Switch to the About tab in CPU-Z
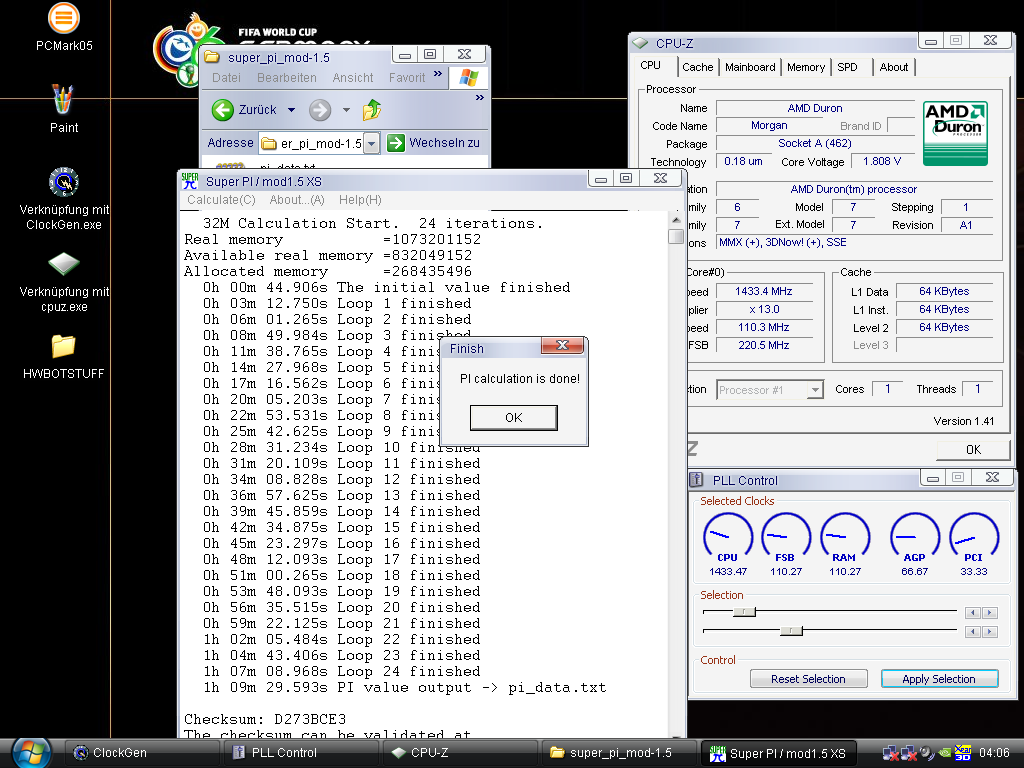 click(893, 67)
